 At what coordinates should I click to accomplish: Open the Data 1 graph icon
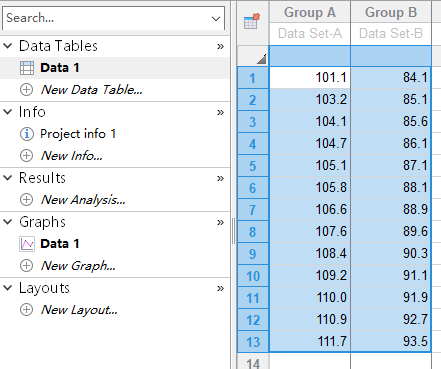(27, 244)
